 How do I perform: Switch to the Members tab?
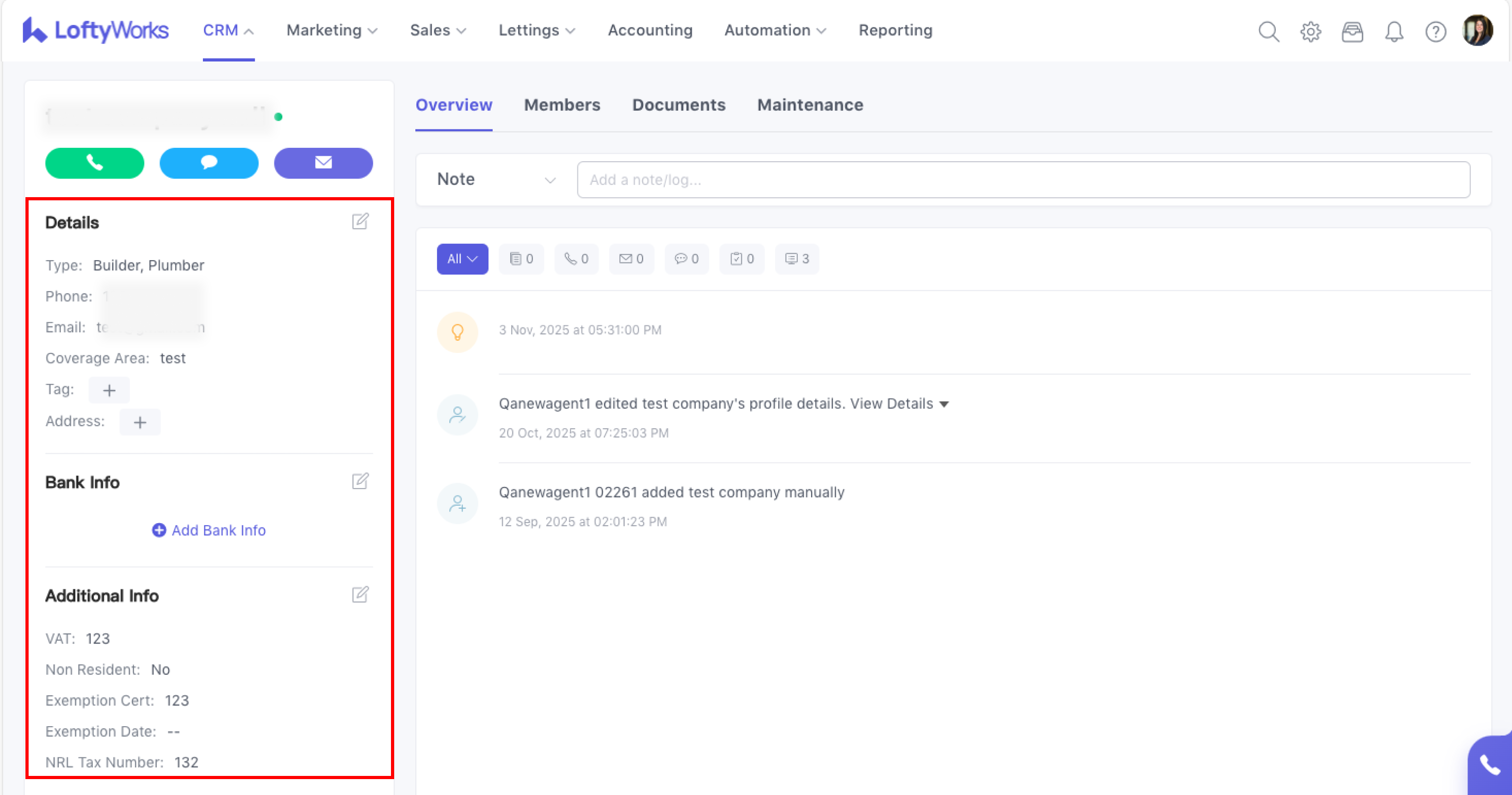click(562, 105)
